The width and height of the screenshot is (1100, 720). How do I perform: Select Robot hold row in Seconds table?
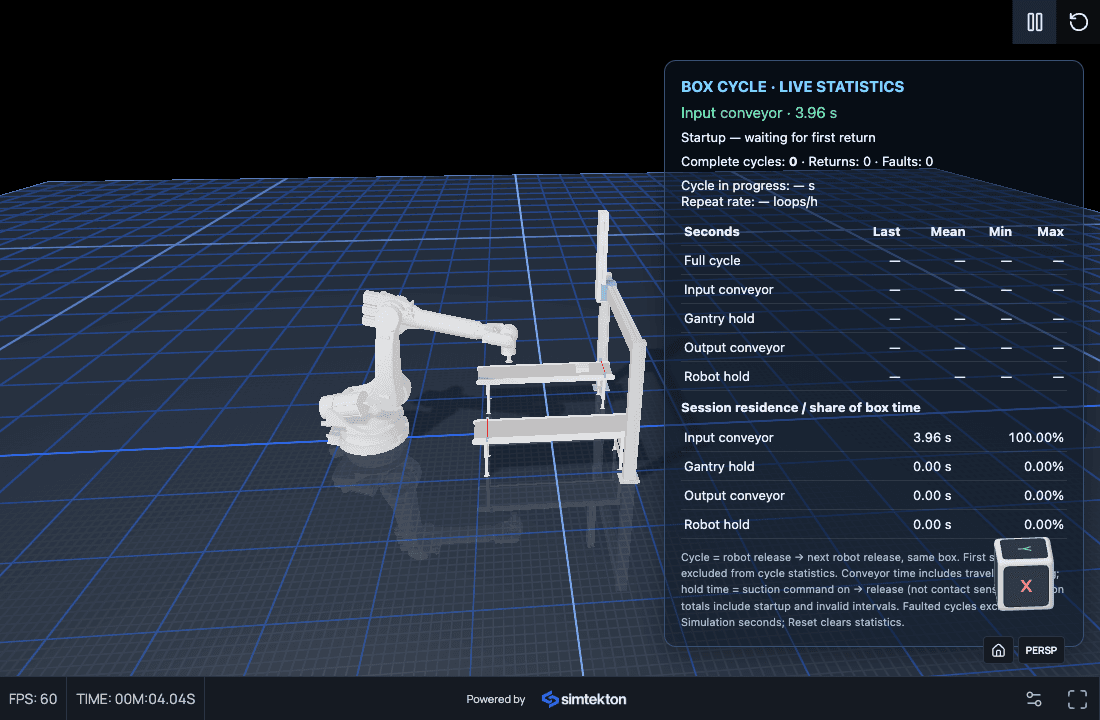873,376
